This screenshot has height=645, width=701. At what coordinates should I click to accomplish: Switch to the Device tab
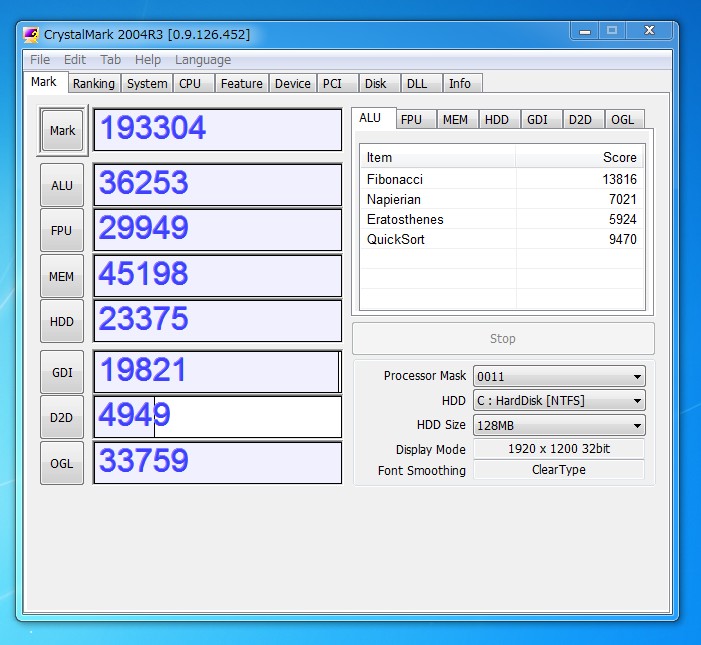[x=292, y=84]
